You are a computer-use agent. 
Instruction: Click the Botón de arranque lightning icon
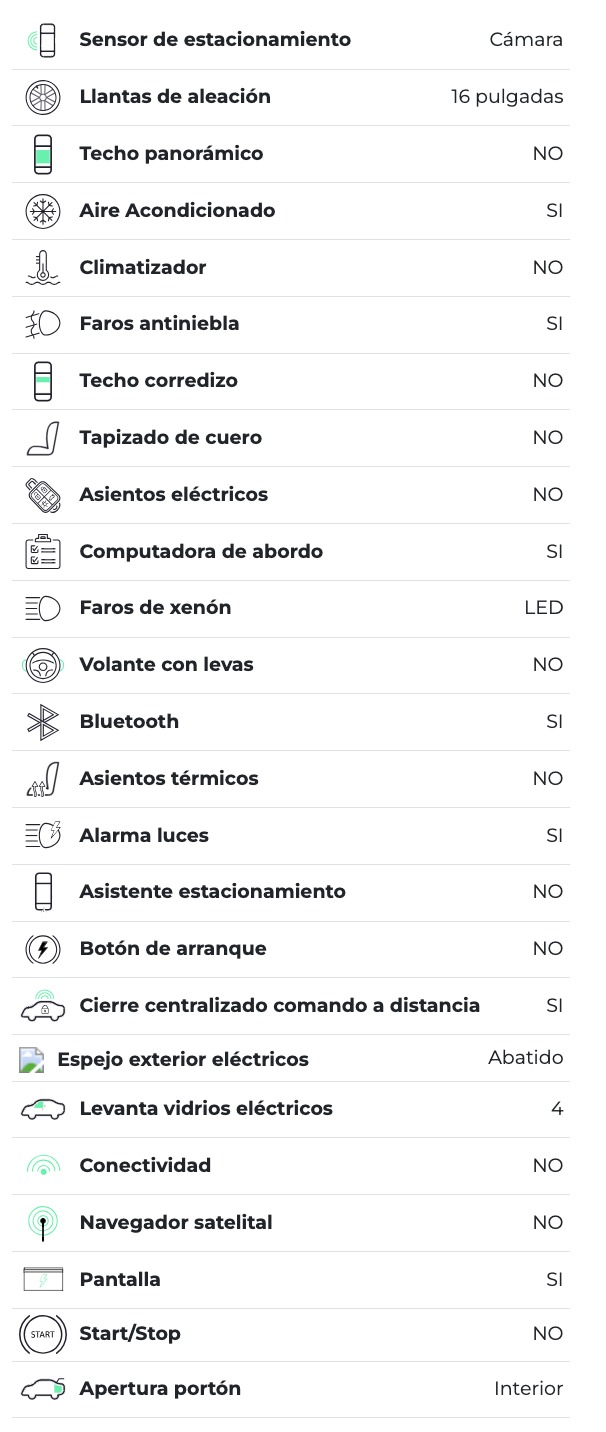pos(42,949)
